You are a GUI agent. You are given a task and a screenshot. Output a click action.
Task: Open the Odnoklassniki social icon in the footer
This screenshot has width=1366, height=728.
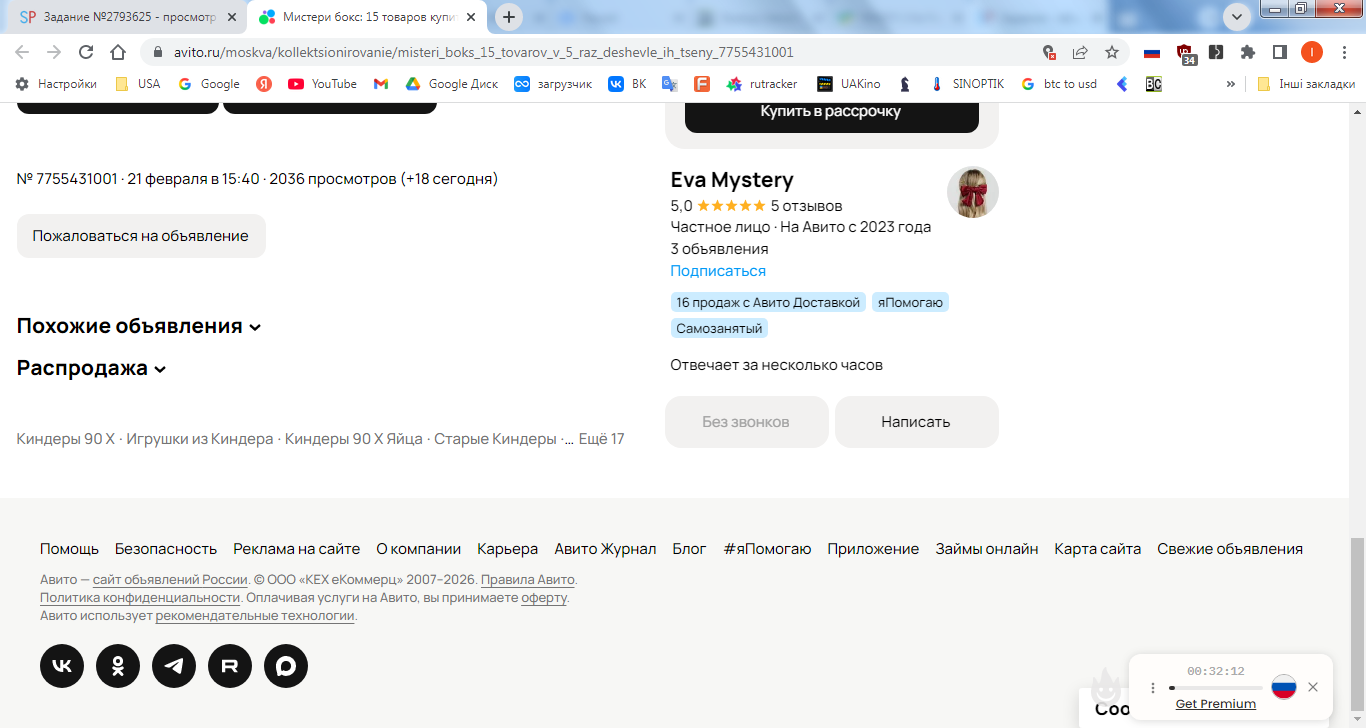point(118,666)
